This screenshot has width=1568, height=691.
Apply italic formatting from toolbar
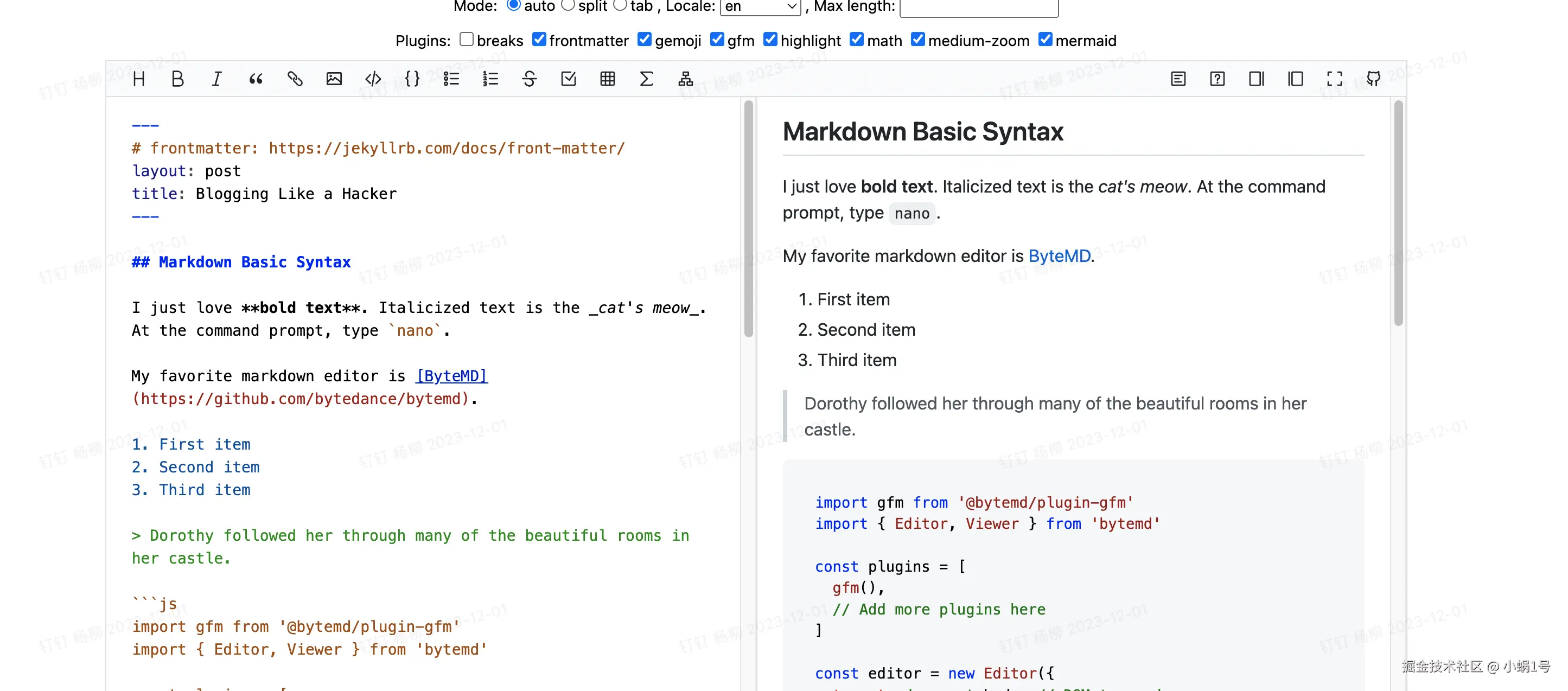[216, 79]
